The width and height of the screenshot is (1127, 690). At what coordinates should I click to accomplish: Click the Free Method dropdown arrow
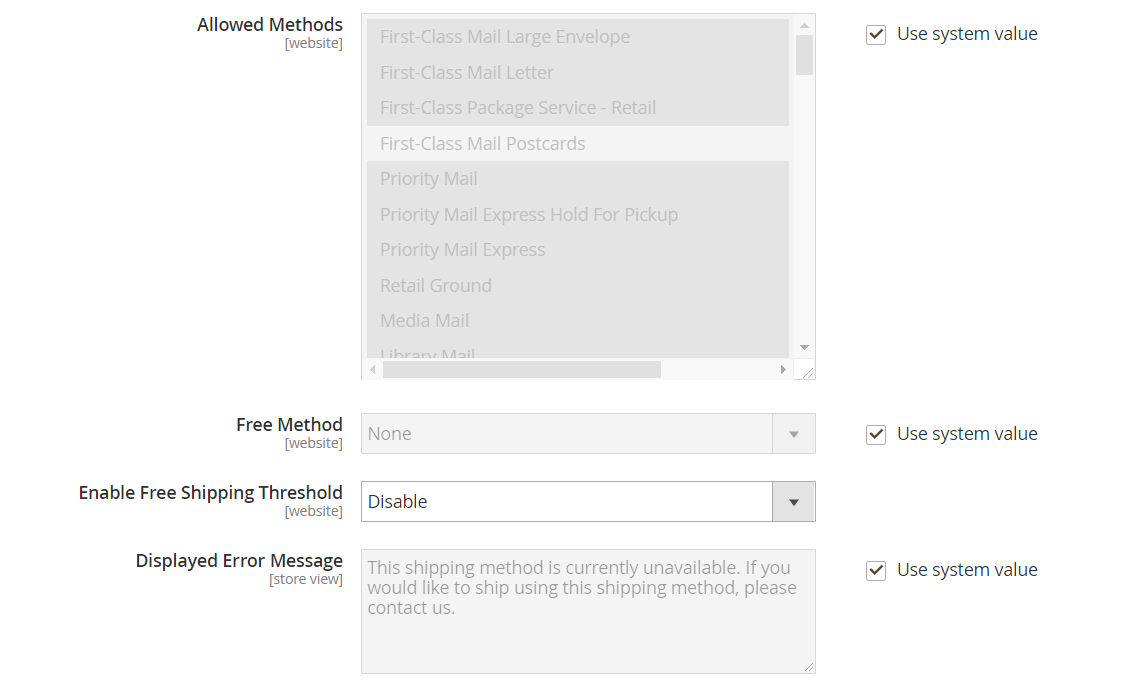coord(794,434)
